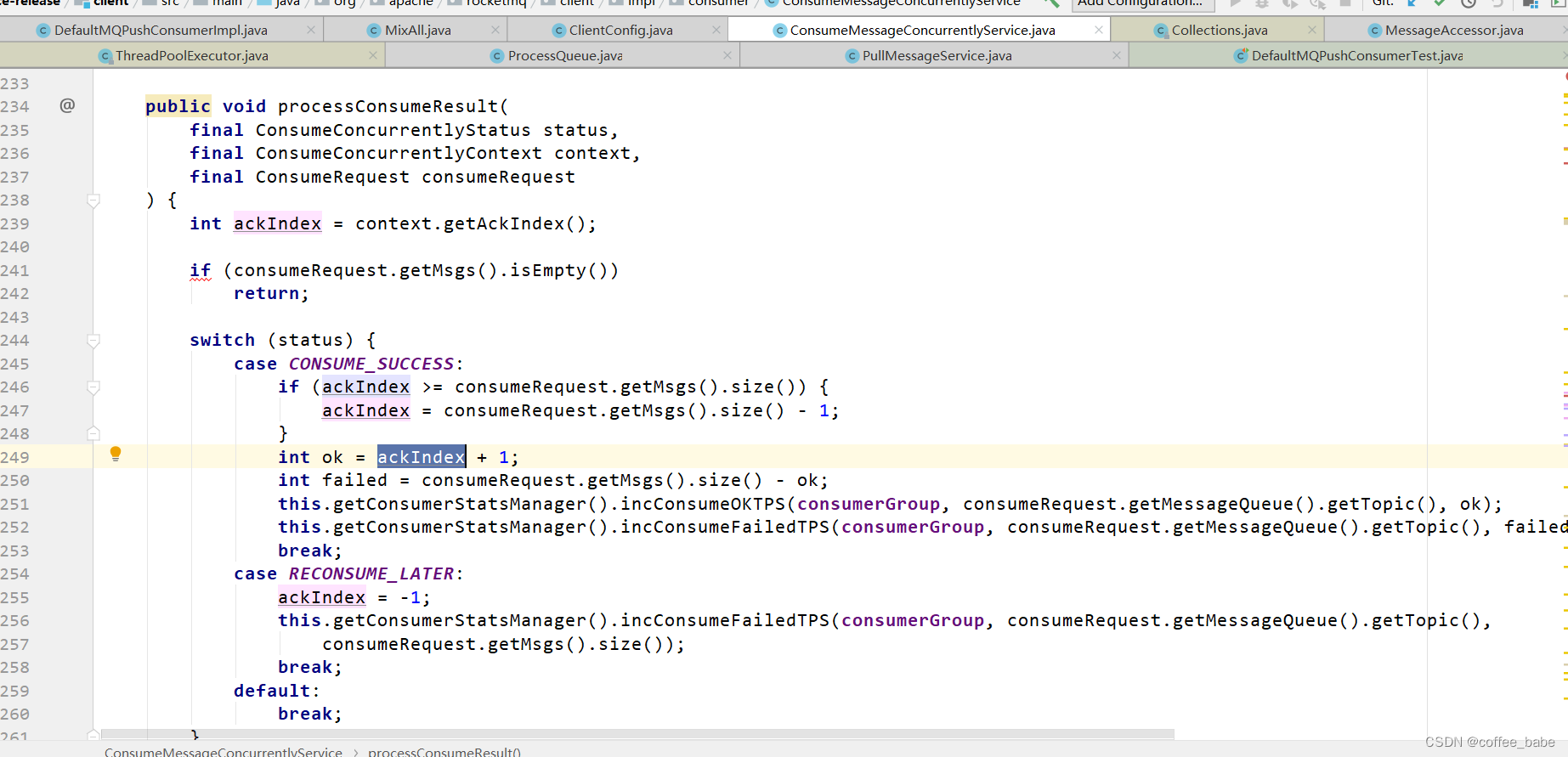The height and width of the screenshot is (757, 1568).
Task: Click the Git Update Project arrow icon
Action: point(1412,3)
